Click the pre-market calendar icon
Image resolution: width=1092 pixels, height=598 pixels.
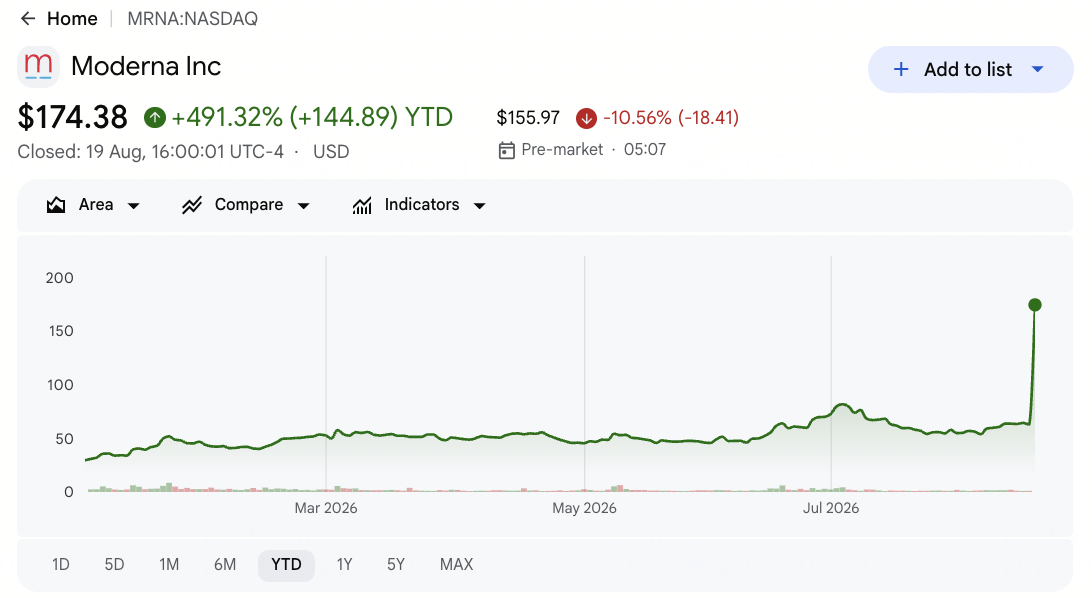506,150
